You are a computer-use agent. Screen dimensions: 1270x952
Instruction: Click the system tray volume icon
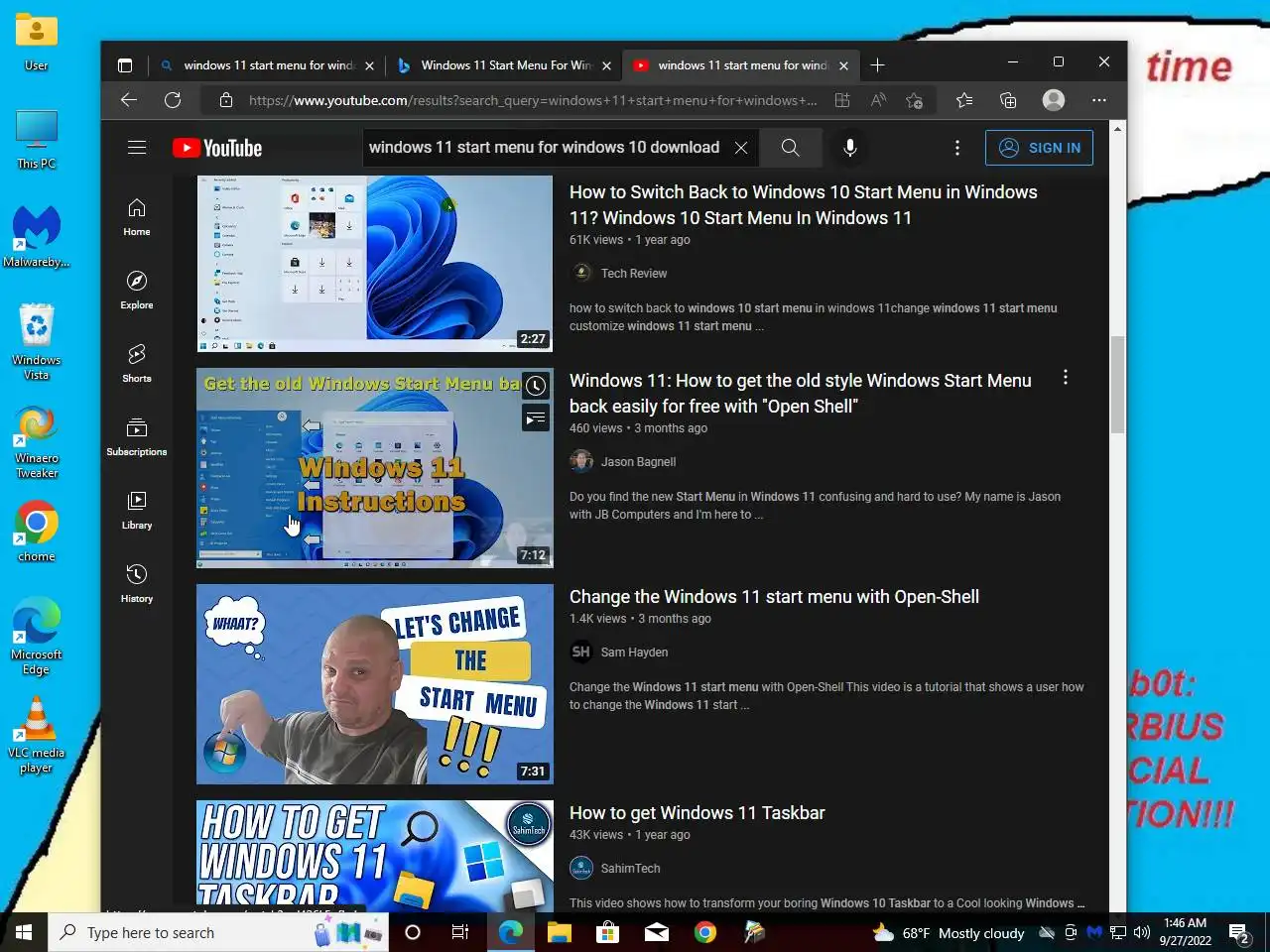tap(1141, 932)
